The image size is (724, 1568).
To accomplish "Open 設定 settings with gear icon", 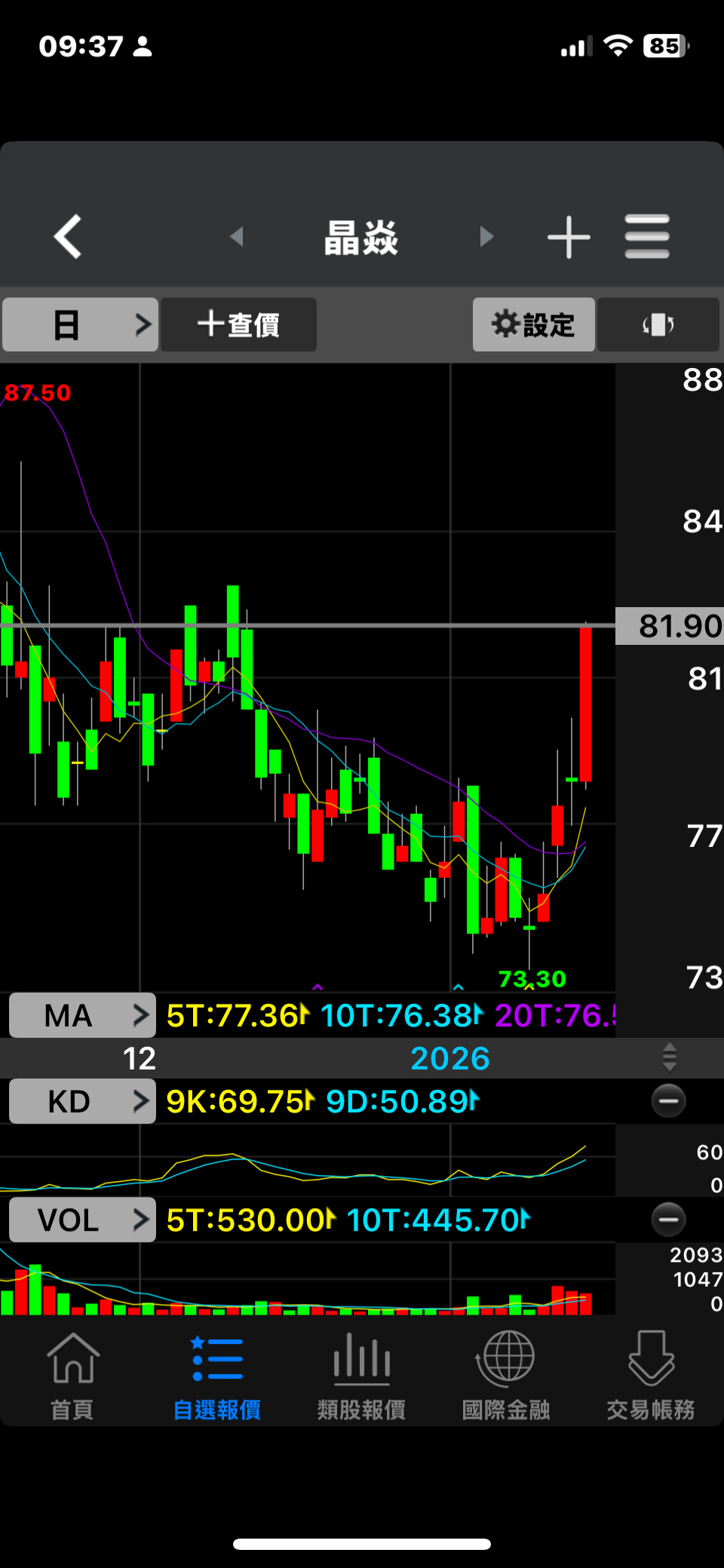I will pyautogui.click(x=534, y=324).
